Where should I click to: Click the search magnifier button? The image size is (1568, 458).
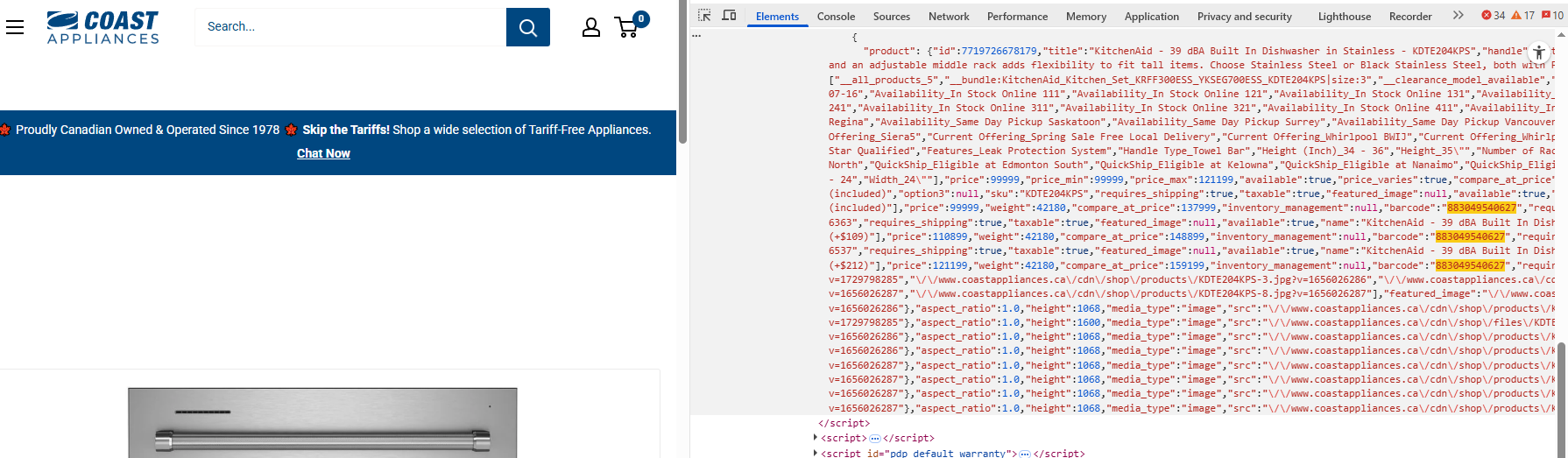point(528,27)
